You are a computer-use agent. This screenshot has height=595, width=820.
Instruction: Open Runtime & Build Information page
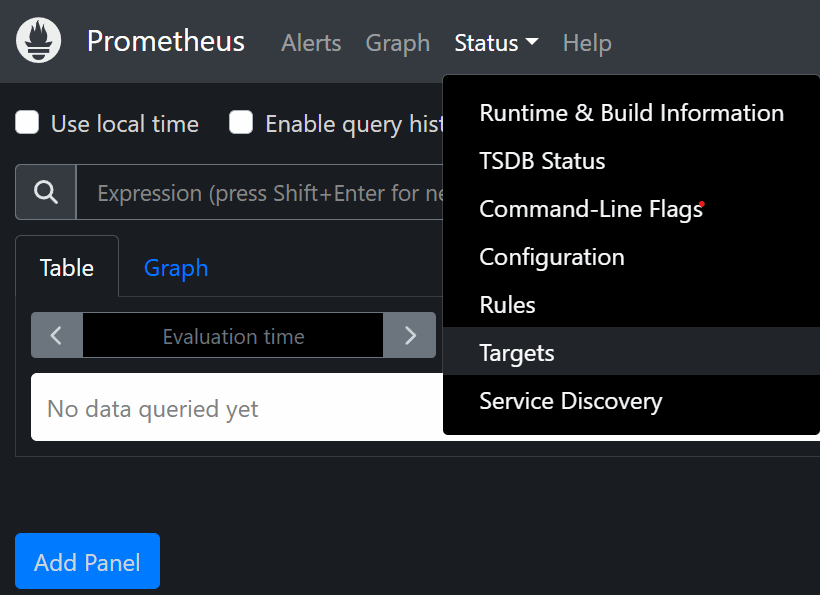[631, 113]
